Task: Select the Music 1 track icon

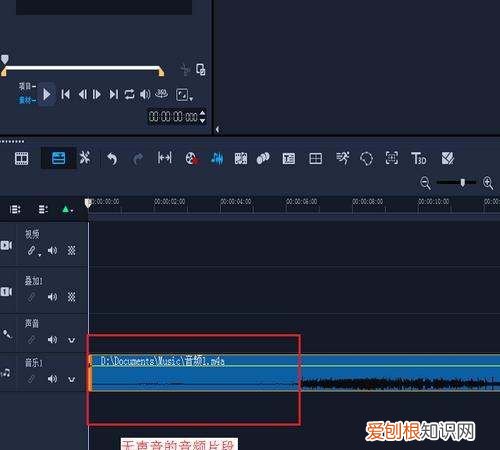Action: tap(6, 373)
